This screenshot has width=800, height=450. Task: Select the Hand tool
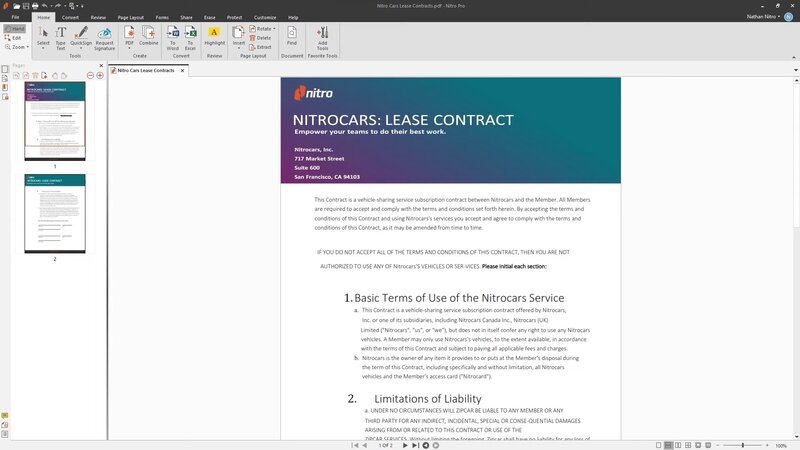[x=14, y=29]
